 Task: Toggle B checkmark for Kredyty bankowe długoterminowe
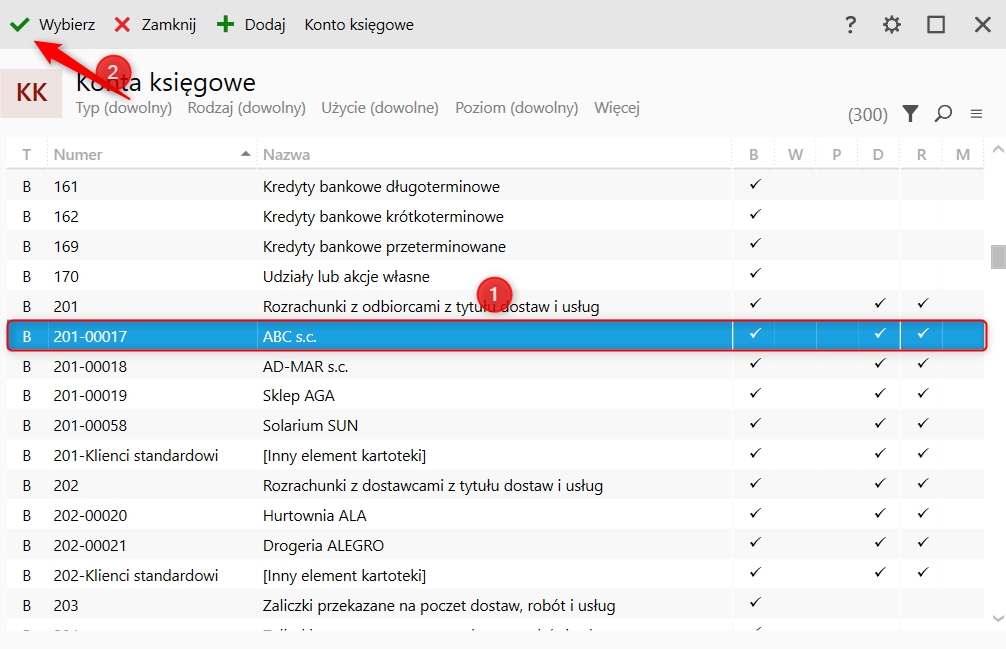point(755,185)
